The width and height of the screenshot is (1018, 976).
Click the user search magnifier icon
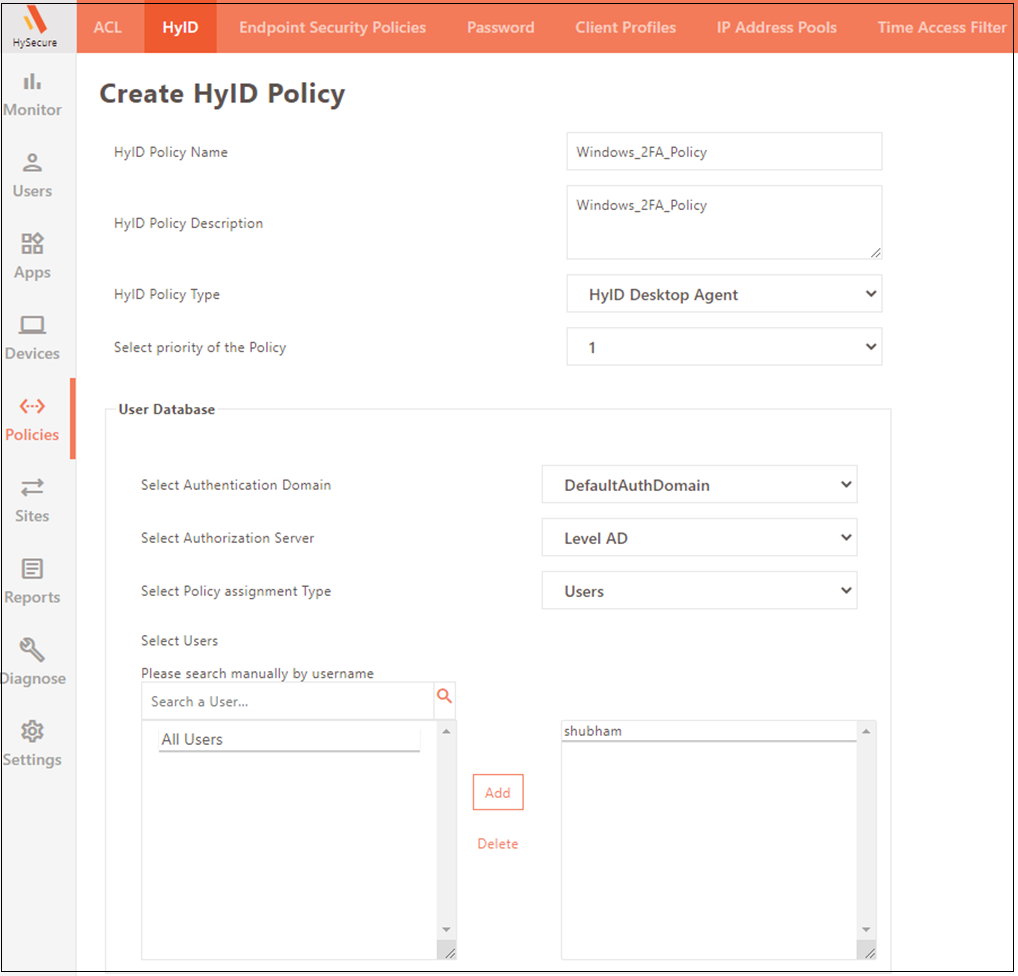[x=445, y=696]
